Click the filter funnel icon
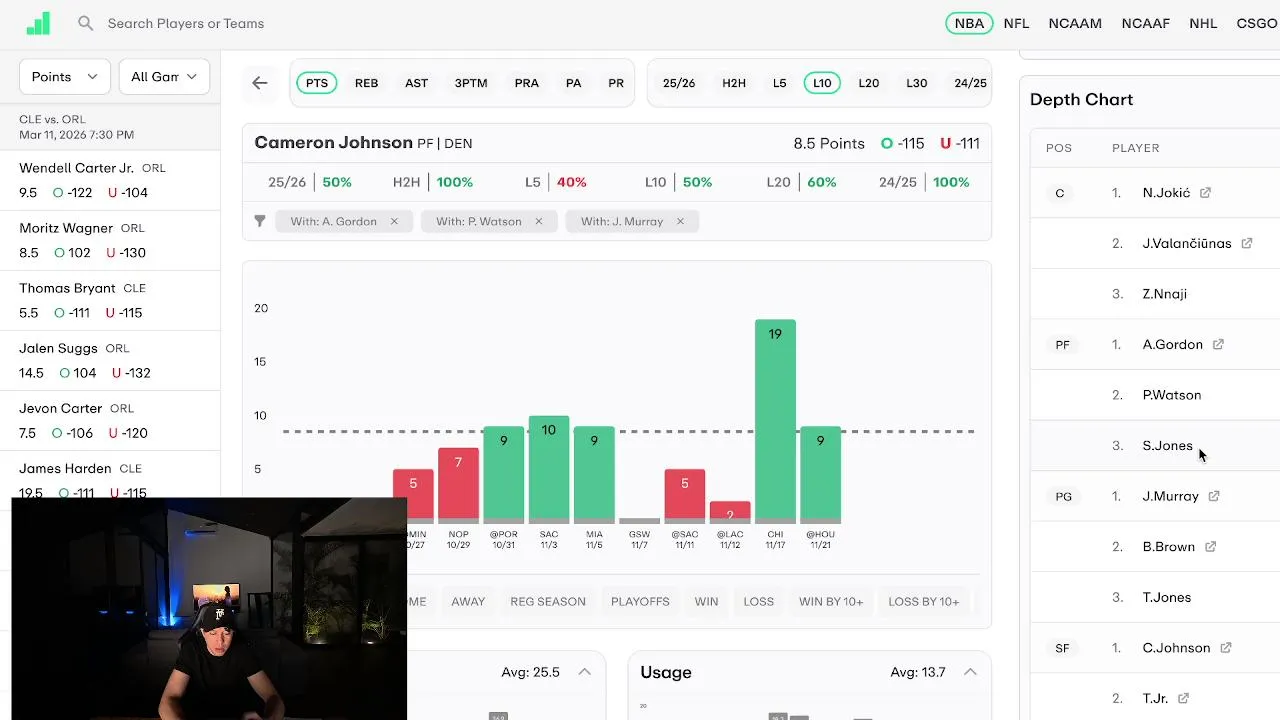Screen dimensions: 1280x720 point(260,221)
